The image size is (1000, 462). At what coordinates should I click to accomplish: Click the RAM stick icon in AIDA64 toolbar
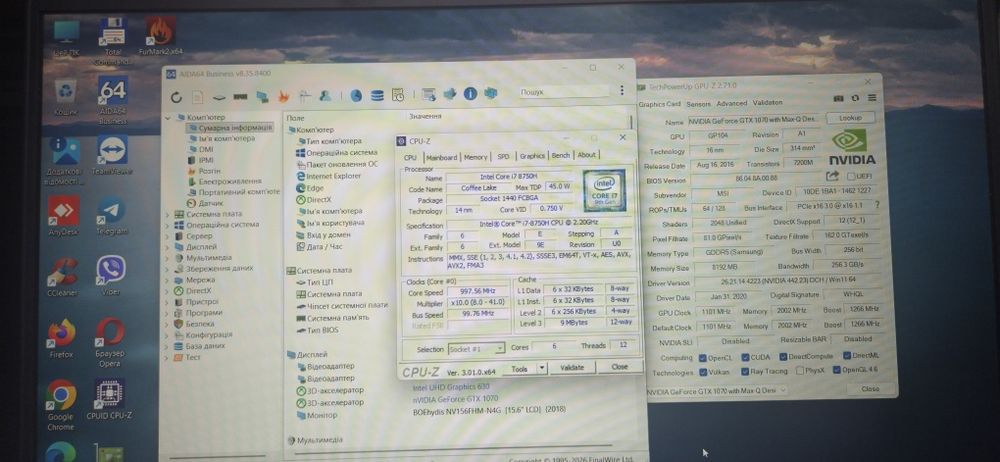[x=240, y=98]
